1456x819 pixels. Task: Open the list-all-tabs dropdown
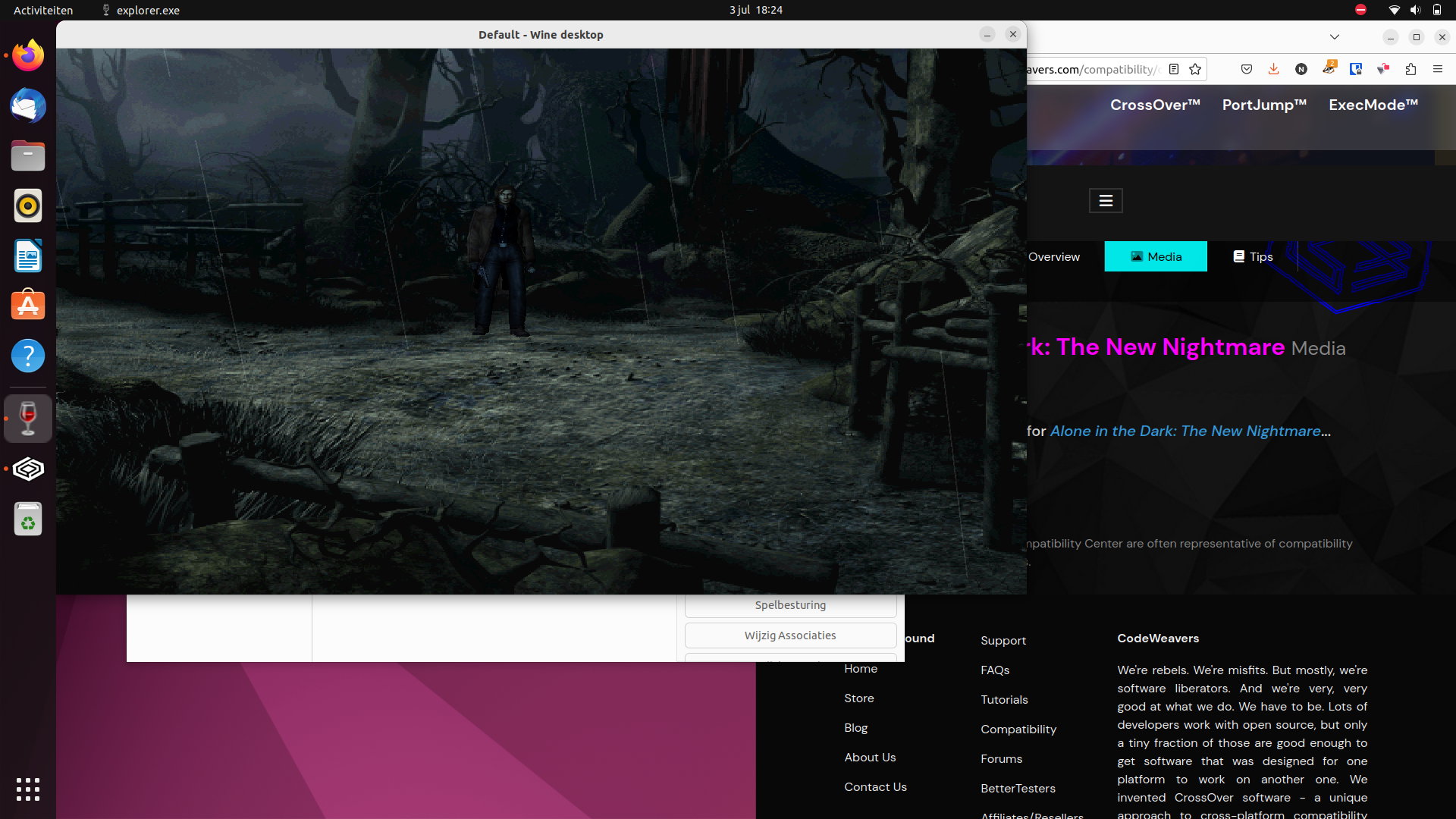[1335, 36]
